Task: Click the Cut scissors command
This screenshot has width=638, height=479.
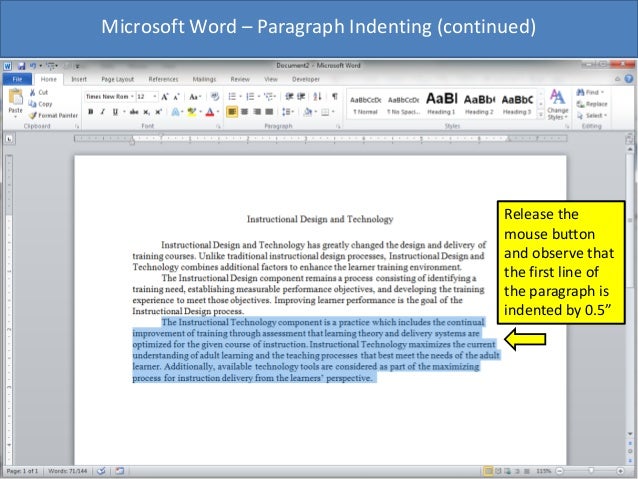Action: click(x=39, y=92)
